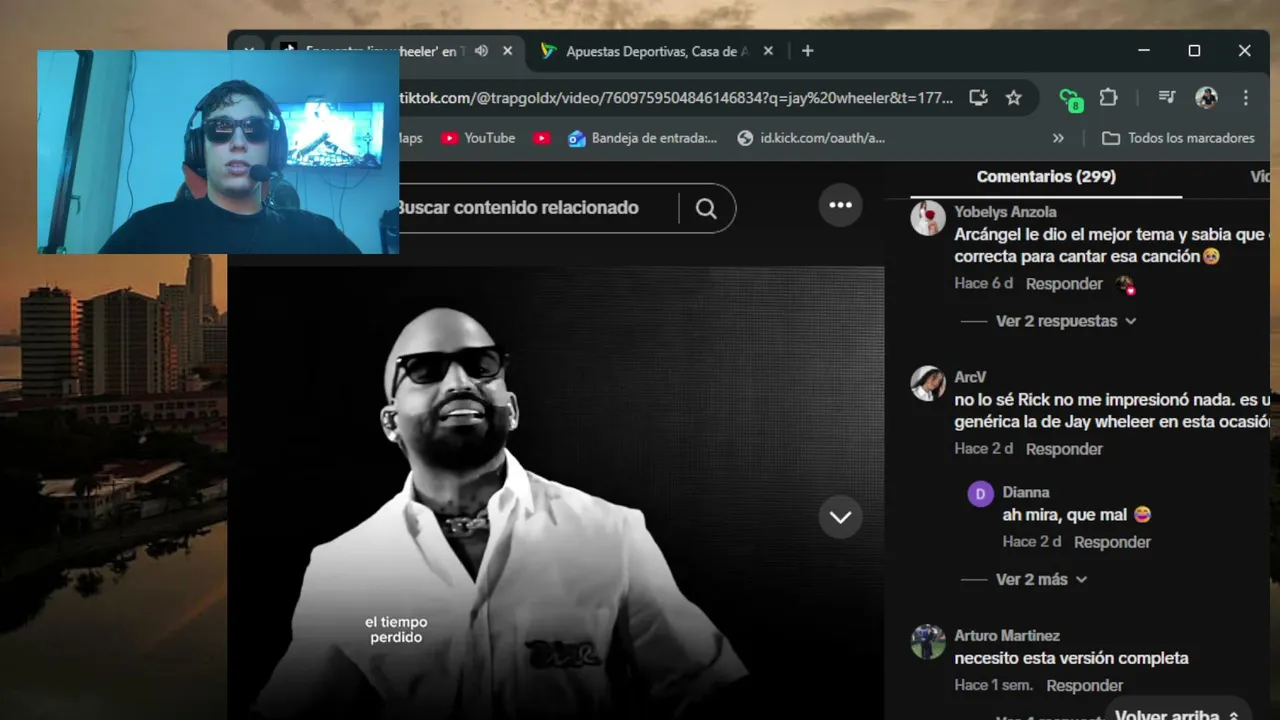This screenshot has width=1280, height=720.
Task: Open the id.kick.com/oauth bookmark
Action: tap(811, 138)
